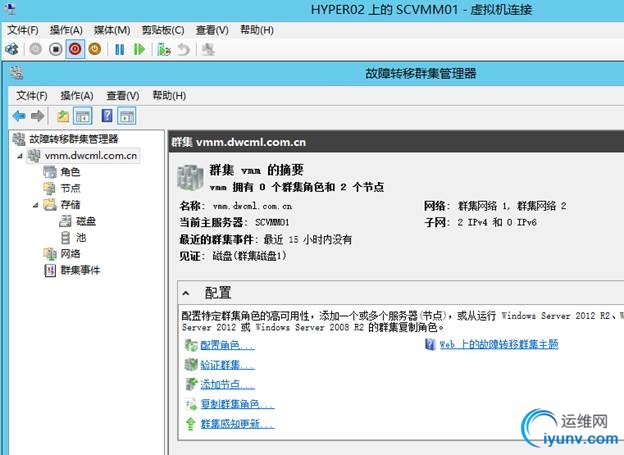Click the blue Help question-mark icon
This screenshot has width=624, height=455.
107,116
